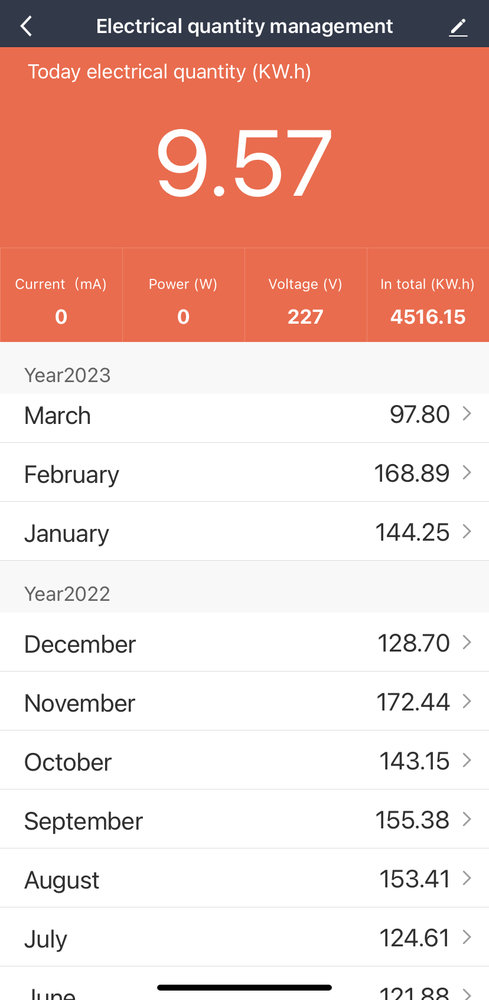Viewport: 489px width, 1000px height.
Task: Tap the Power (W) cell
Action: point(184,295)
